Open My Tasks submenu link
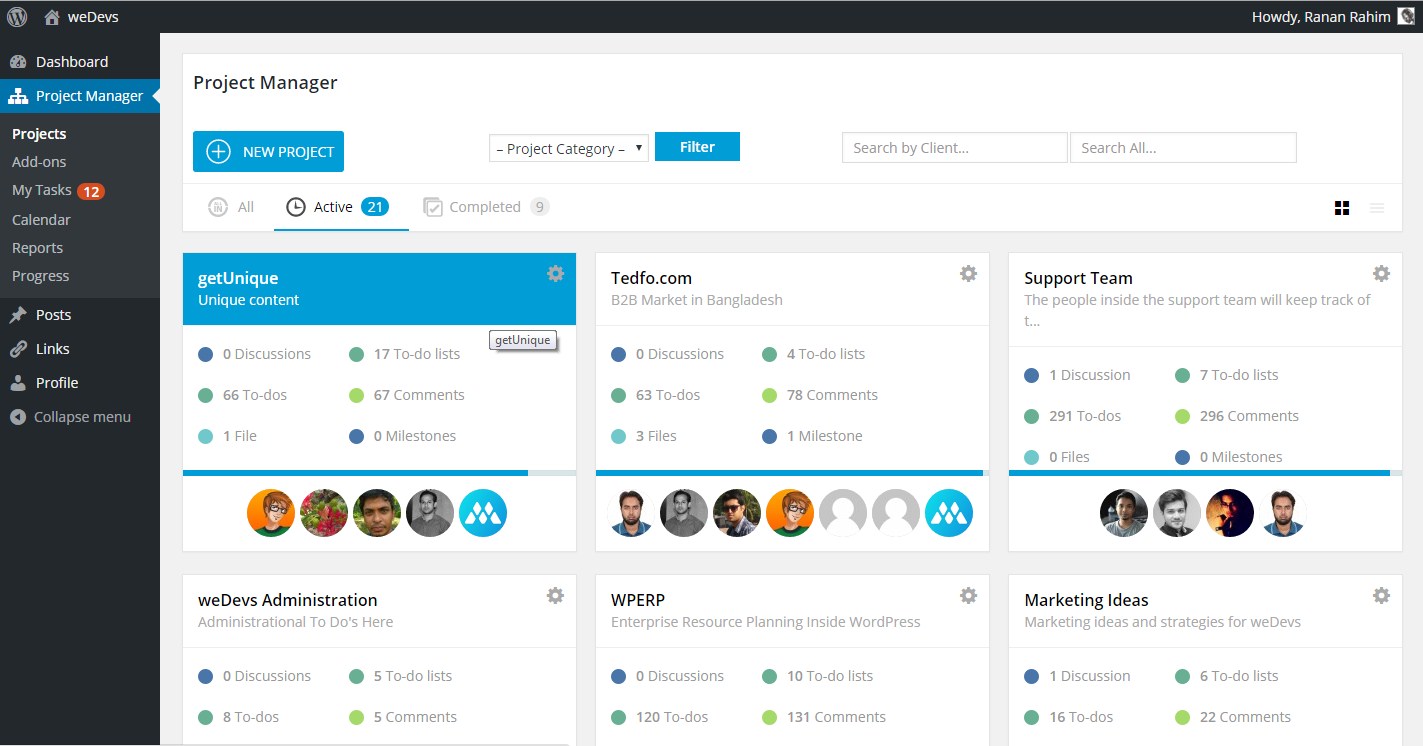The image size is (1423, 746). click(58, 190)
